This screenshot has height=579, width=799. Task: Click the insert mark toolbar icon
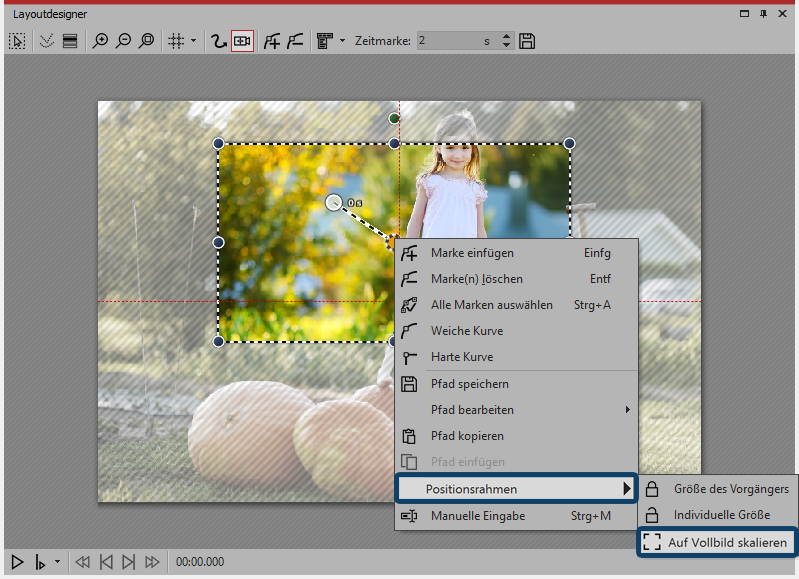click(x=272, y=41)
